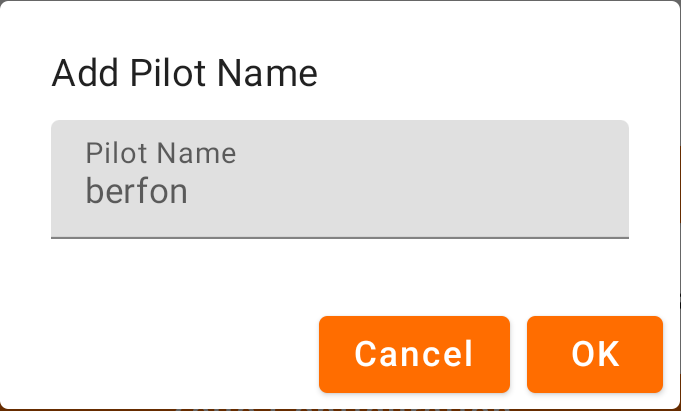
Task: Confirm the pilot name with OK
Action: (x=595, y=354)
